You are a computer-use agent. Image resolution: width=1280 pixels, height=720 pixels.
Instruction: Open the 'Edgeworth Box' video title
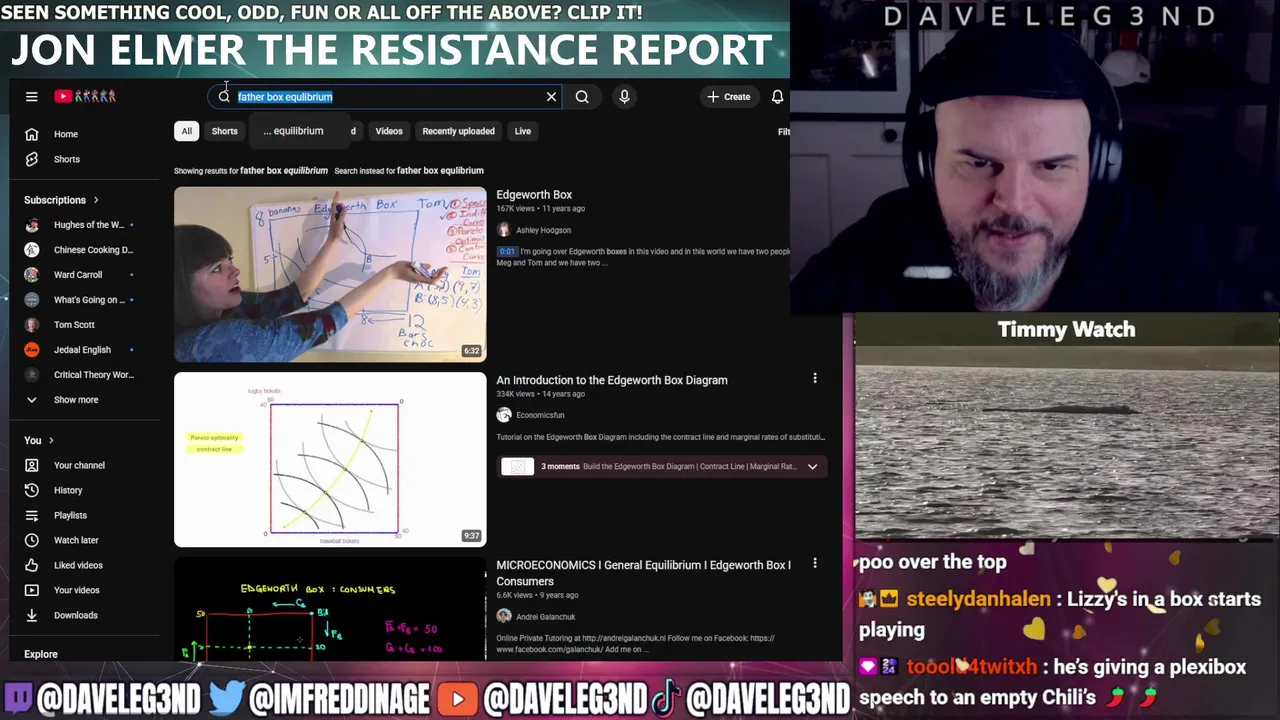(534, 195)
